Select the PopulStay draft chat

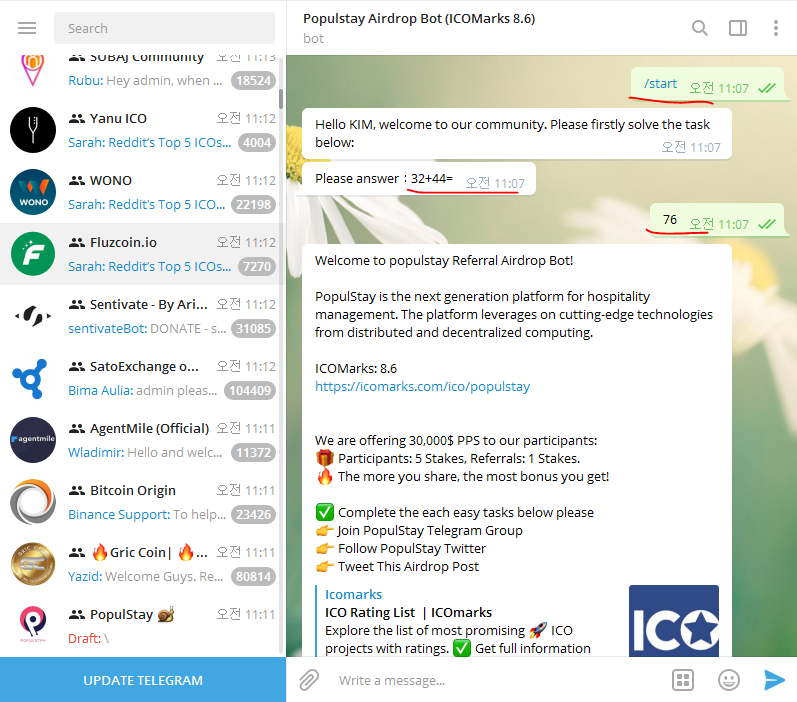tap(143, 626)
